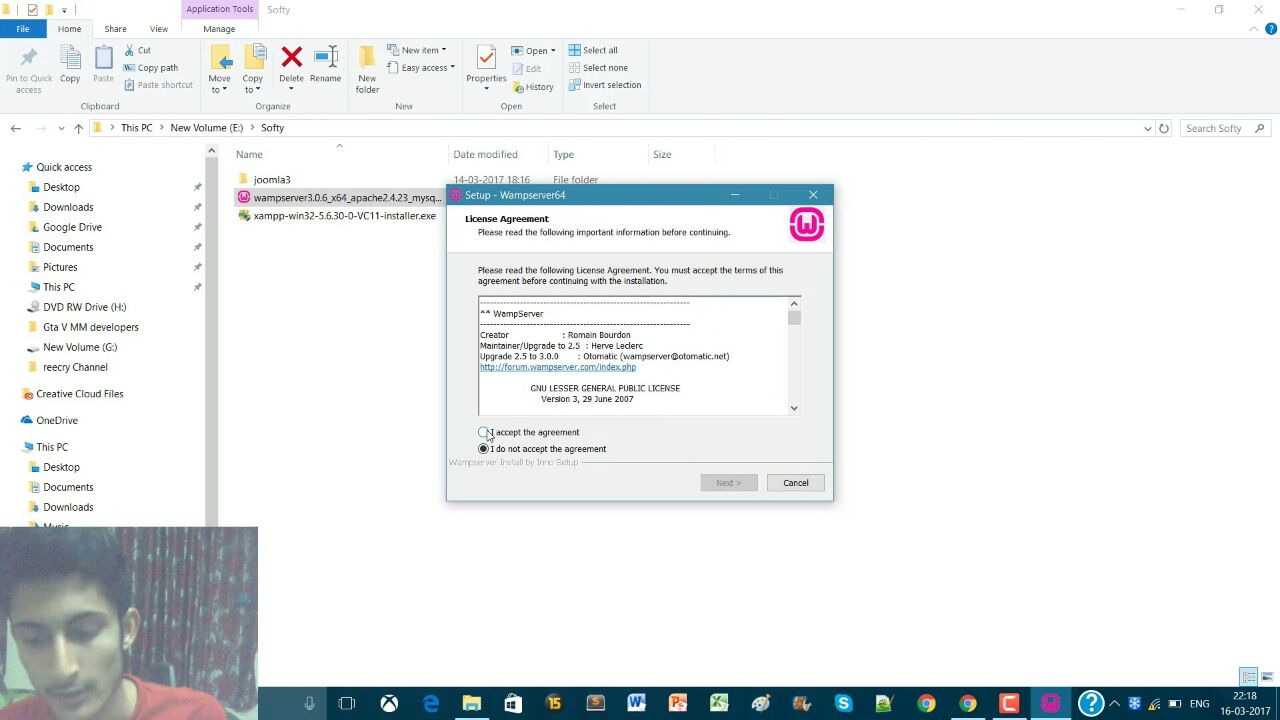Click the license text scrollbar up arrow
Image resolution: width=1280 pixels, height=720 pixels.
click(x=794, y=304)
